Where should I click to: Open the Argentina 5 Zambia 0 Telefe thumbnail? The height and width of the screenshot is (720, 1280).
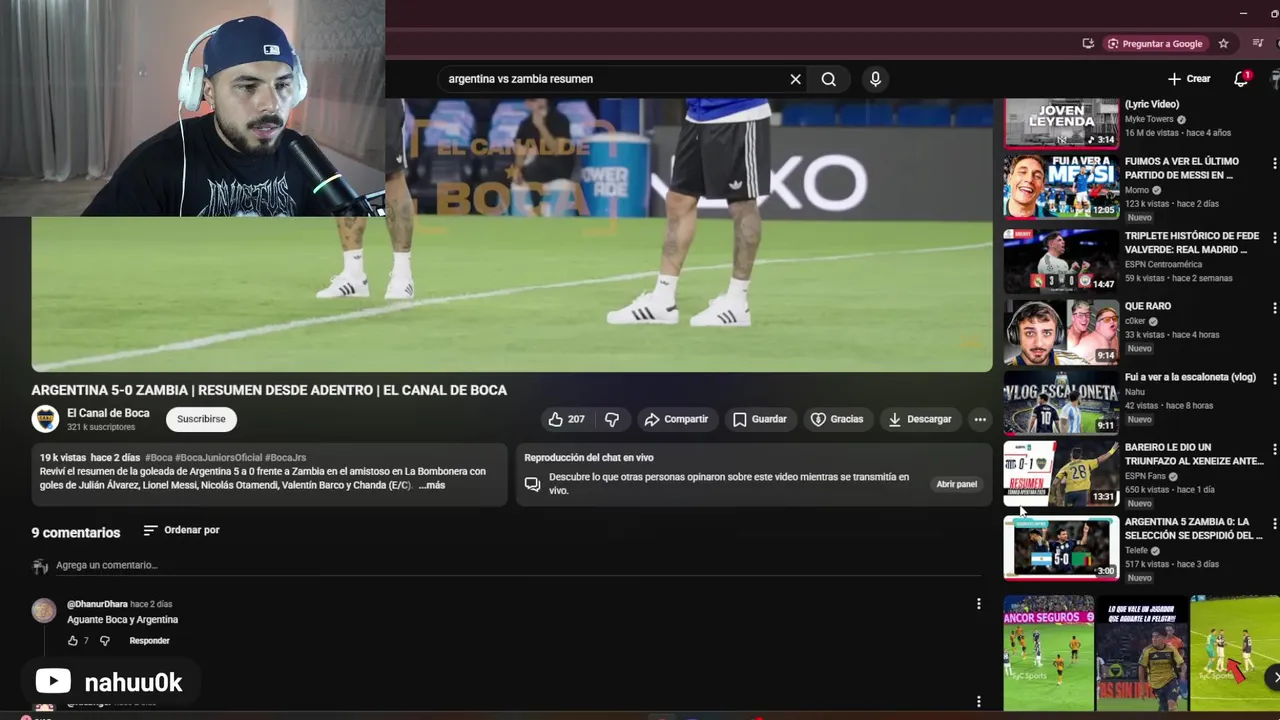(x=1061, y=548)
